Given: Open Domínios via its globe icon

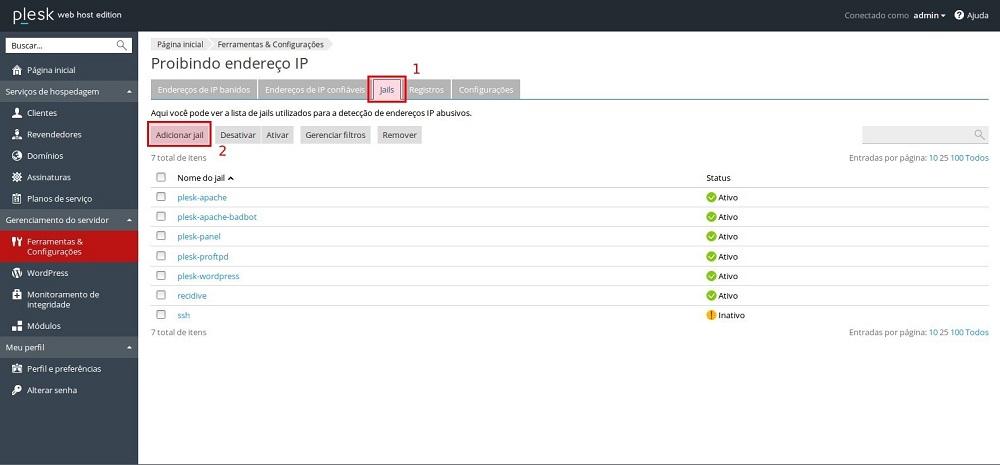Looking at the screenshot, I should tap(17, 156).
